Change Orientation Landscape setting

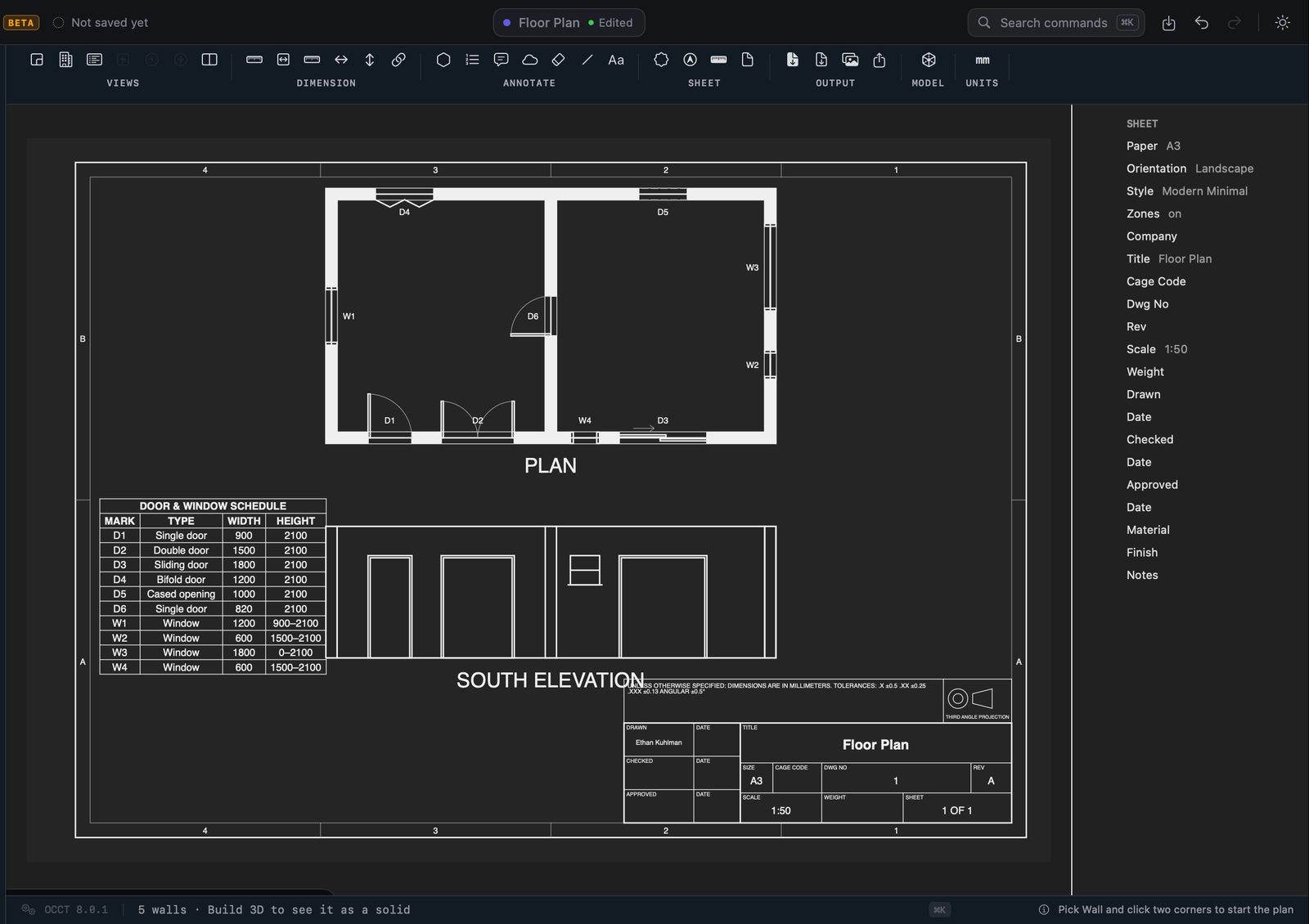click(x=1190, y=168)
